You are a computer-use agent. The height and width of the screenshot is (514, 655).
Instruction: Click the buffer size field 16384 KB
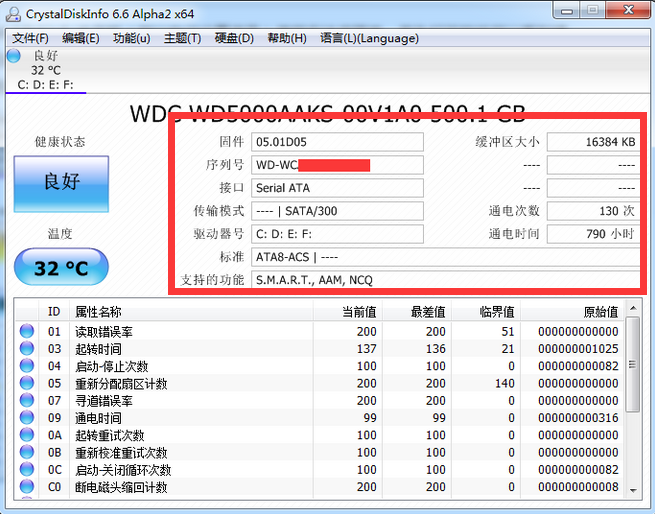coord(593,142)
